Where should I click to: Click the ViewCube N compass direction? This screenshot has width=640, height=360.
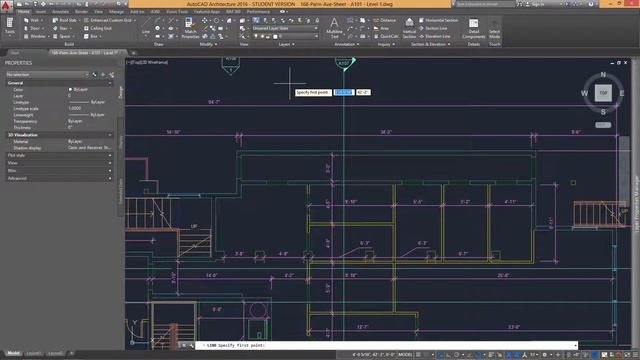tap(603, 75)
